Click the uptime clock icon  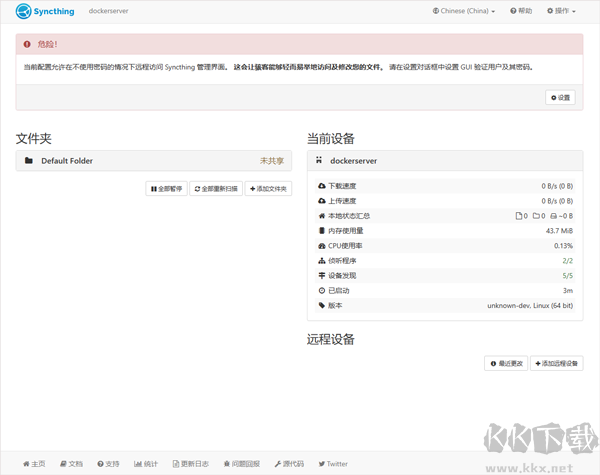(x=322, y=291)
